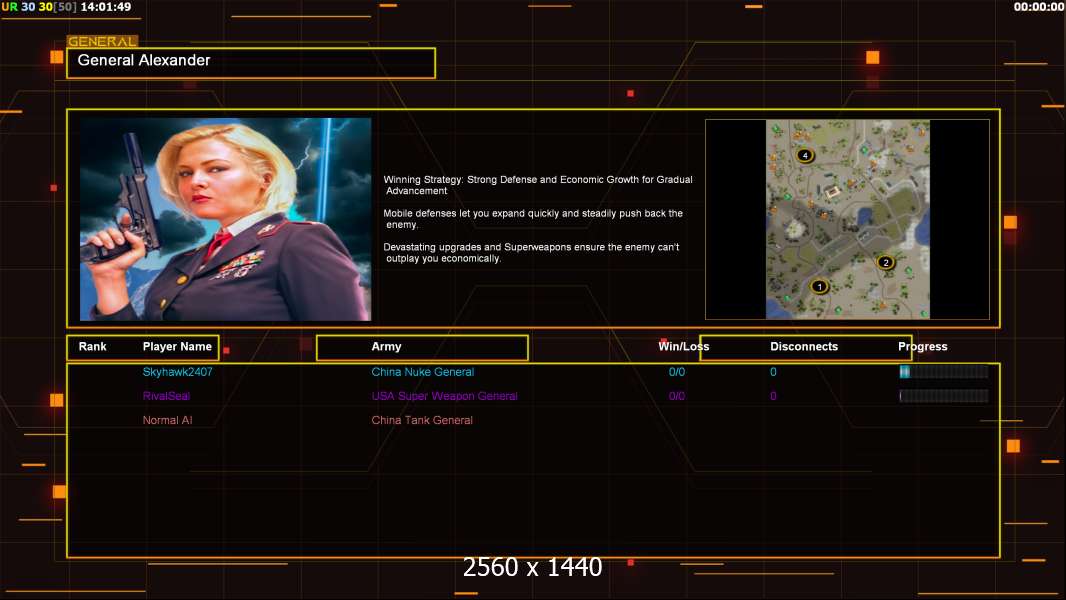Click the Player Name column header
The image size is (1066, 600).
[177, 347]
